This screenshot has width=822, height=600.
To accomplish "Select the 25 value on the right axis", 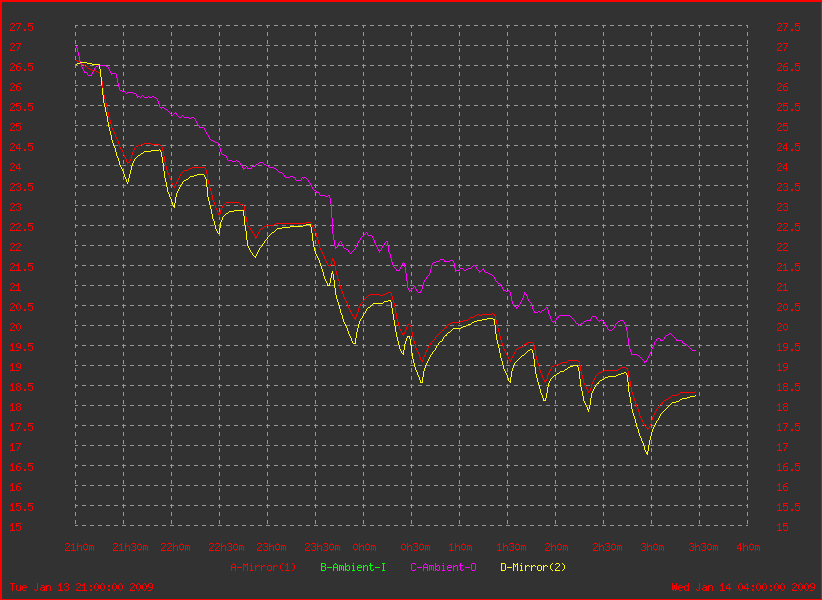I will pyautogui.click(x=782, y=127).
